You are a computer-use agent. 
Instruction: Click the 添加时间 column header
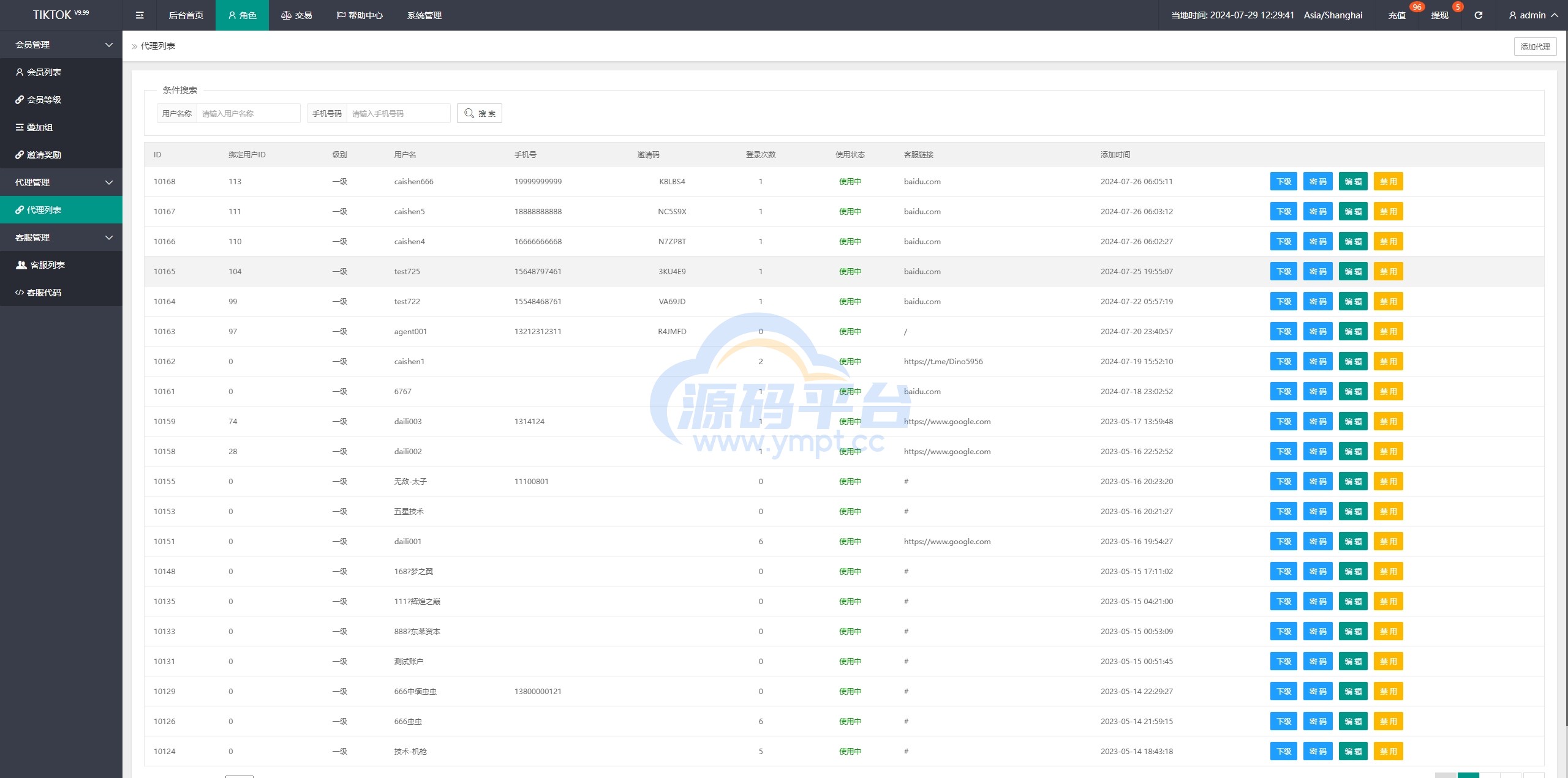coord(1115,154)
